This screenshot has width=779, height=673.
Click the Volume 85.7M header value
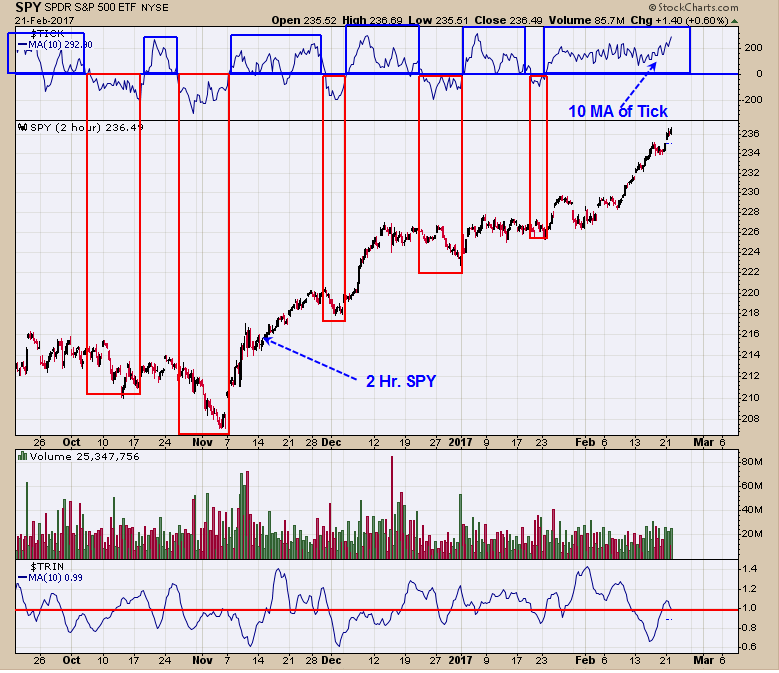coord(586,20)
